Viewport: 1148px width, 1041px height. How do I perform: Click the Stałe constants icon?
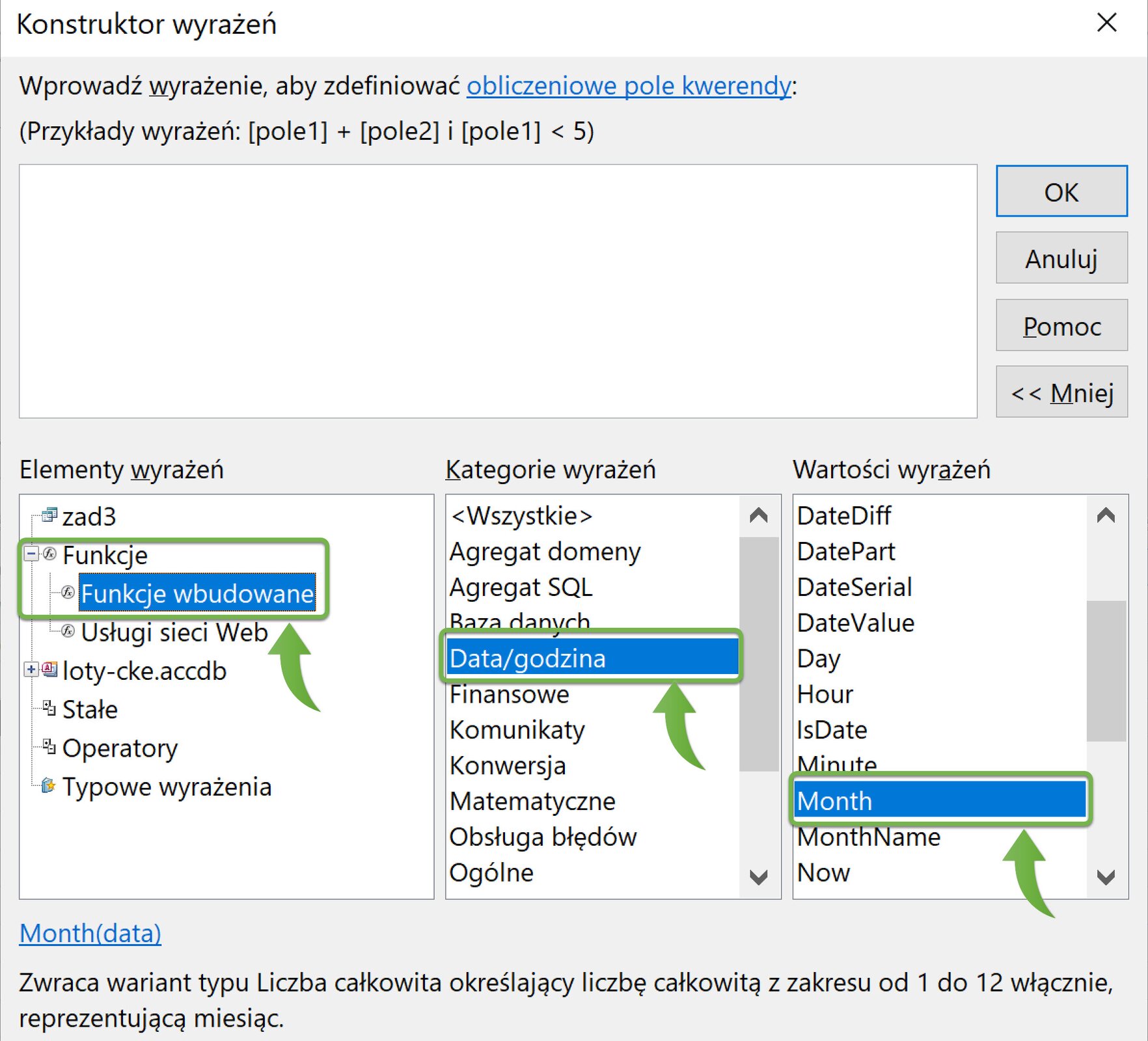(49, 709)
